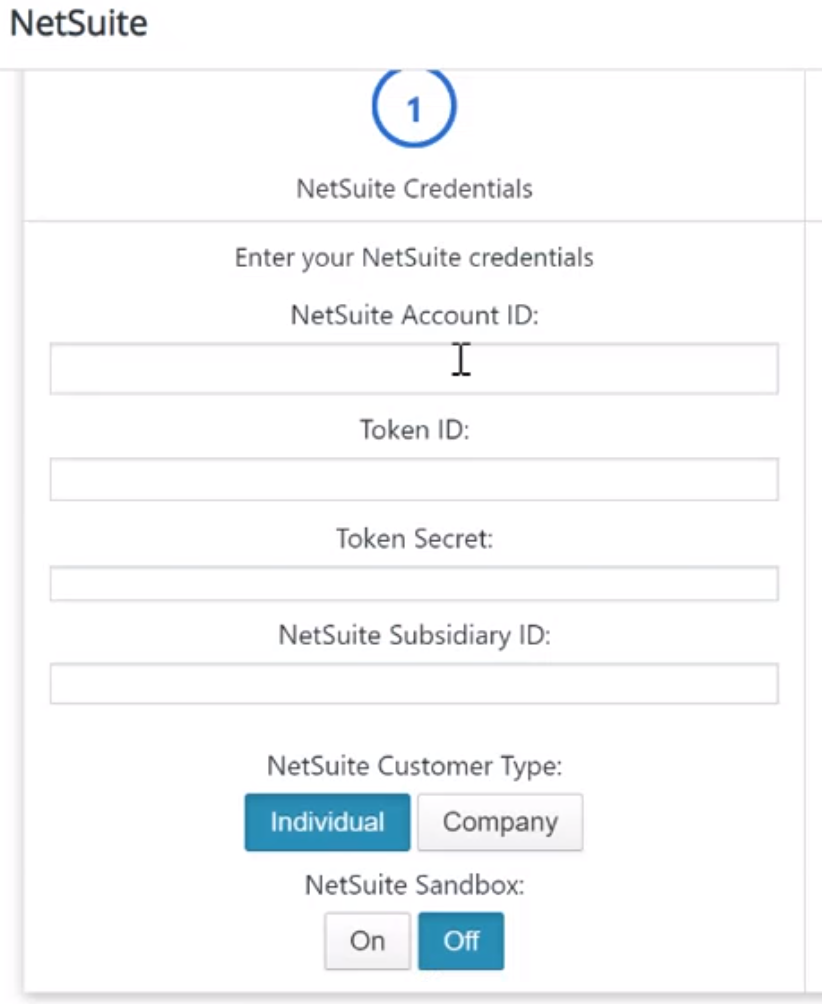
Task: Click the 'NetSuite Account ID:' label
Action: click(414, 316)
